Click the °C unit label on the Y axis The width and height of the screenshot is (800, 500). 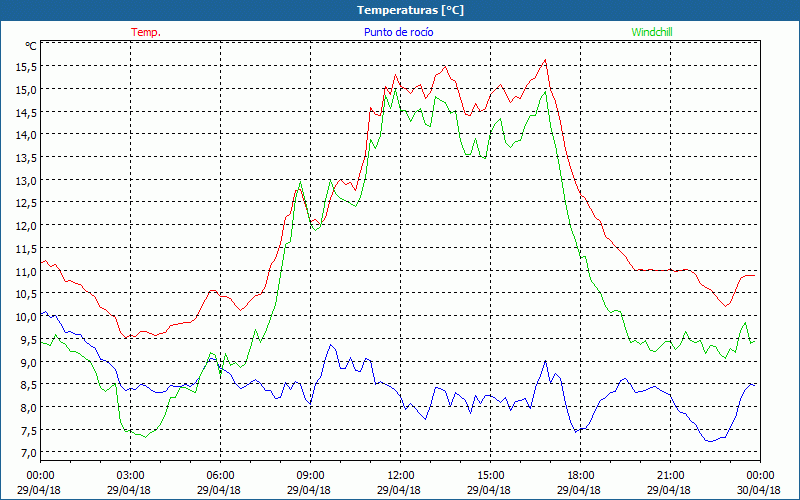pyautogui.click(x=31, y=46)
